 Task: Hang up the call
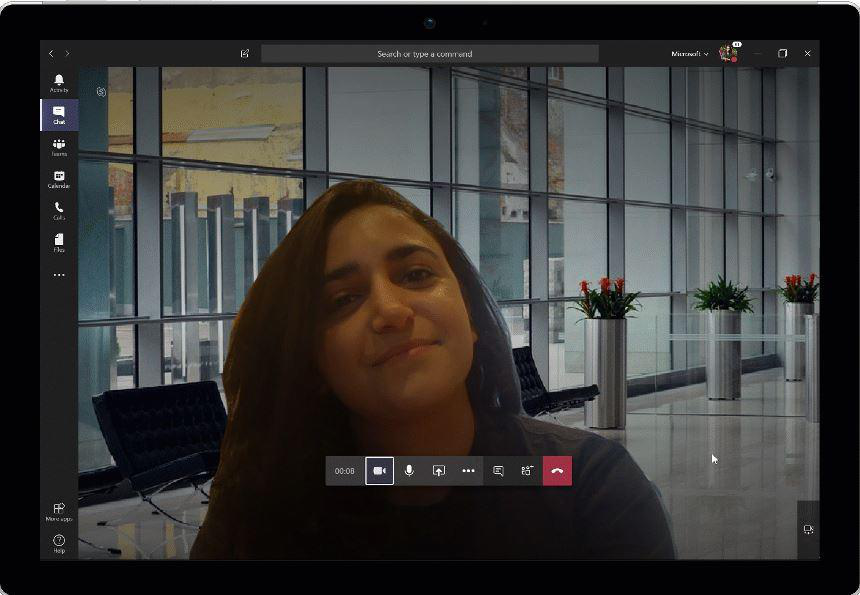click(x=557, y=471)
